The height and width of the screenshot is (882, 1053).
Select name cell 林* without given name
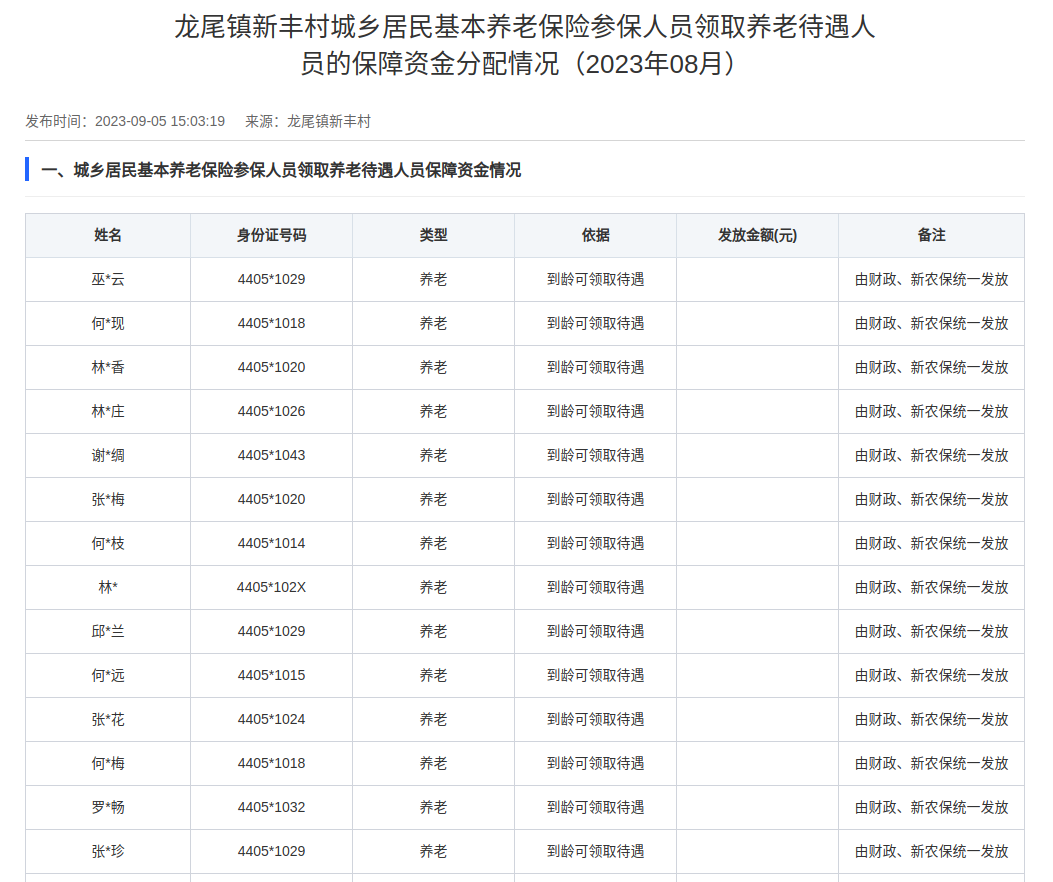[x=108, y=587]
